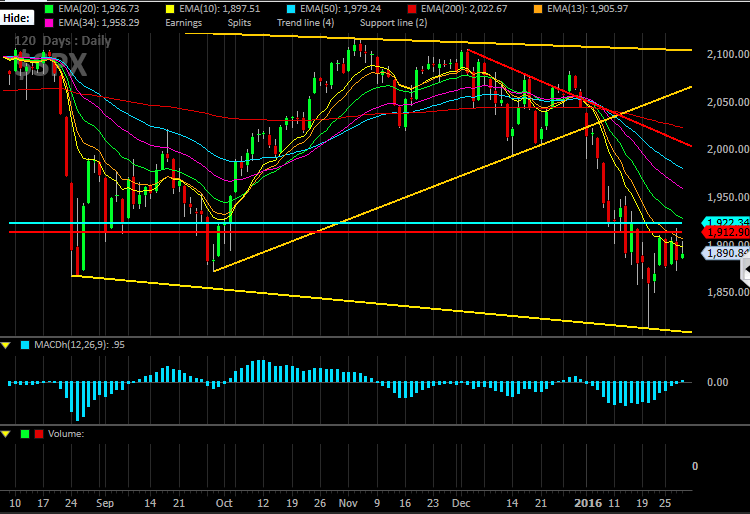Click the green Volume up color swatch
The image size is (750, 514).
[x=25, y=434]
